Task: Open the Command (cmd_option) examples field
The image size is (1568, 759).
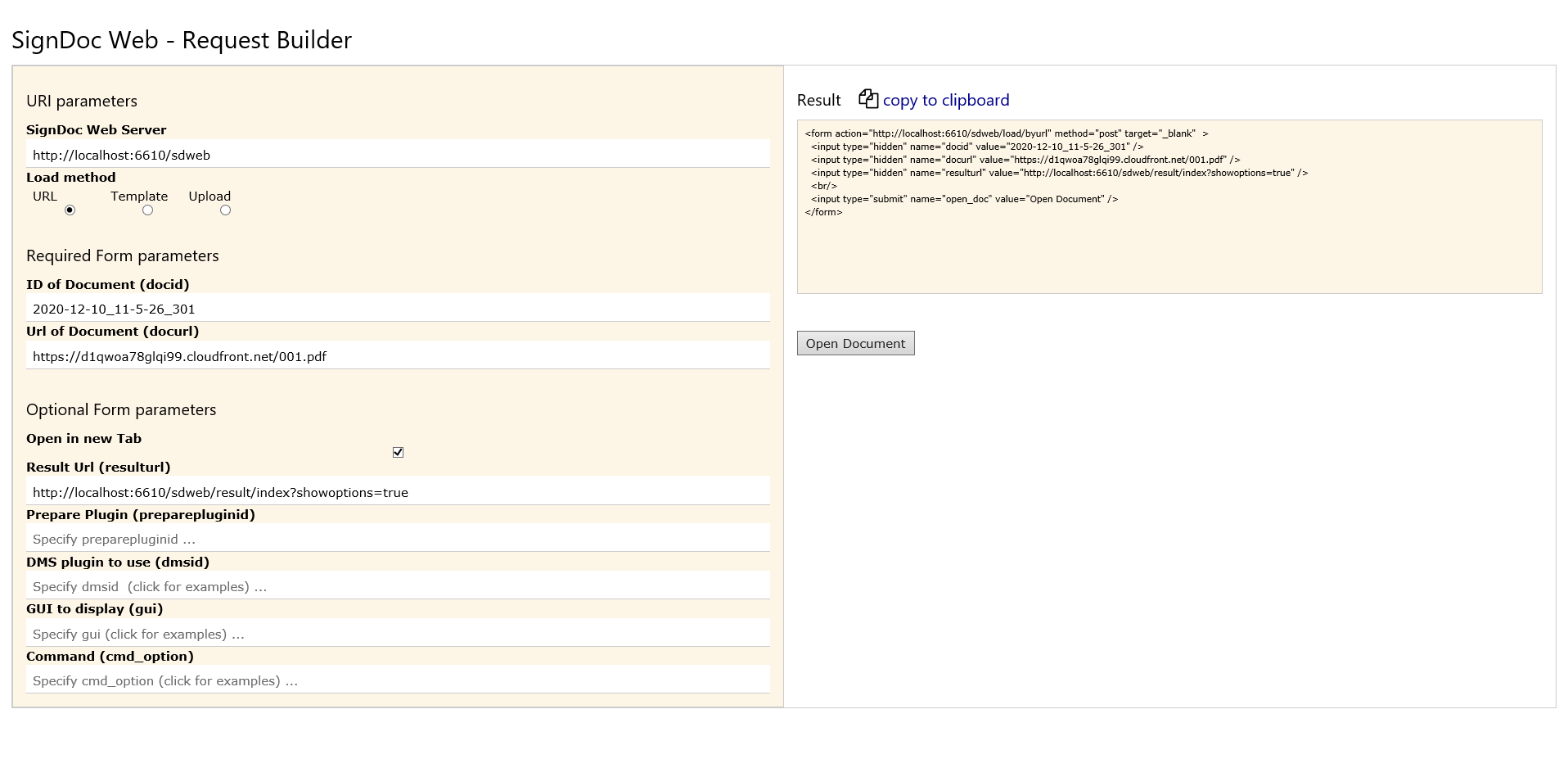Action: 398,680
